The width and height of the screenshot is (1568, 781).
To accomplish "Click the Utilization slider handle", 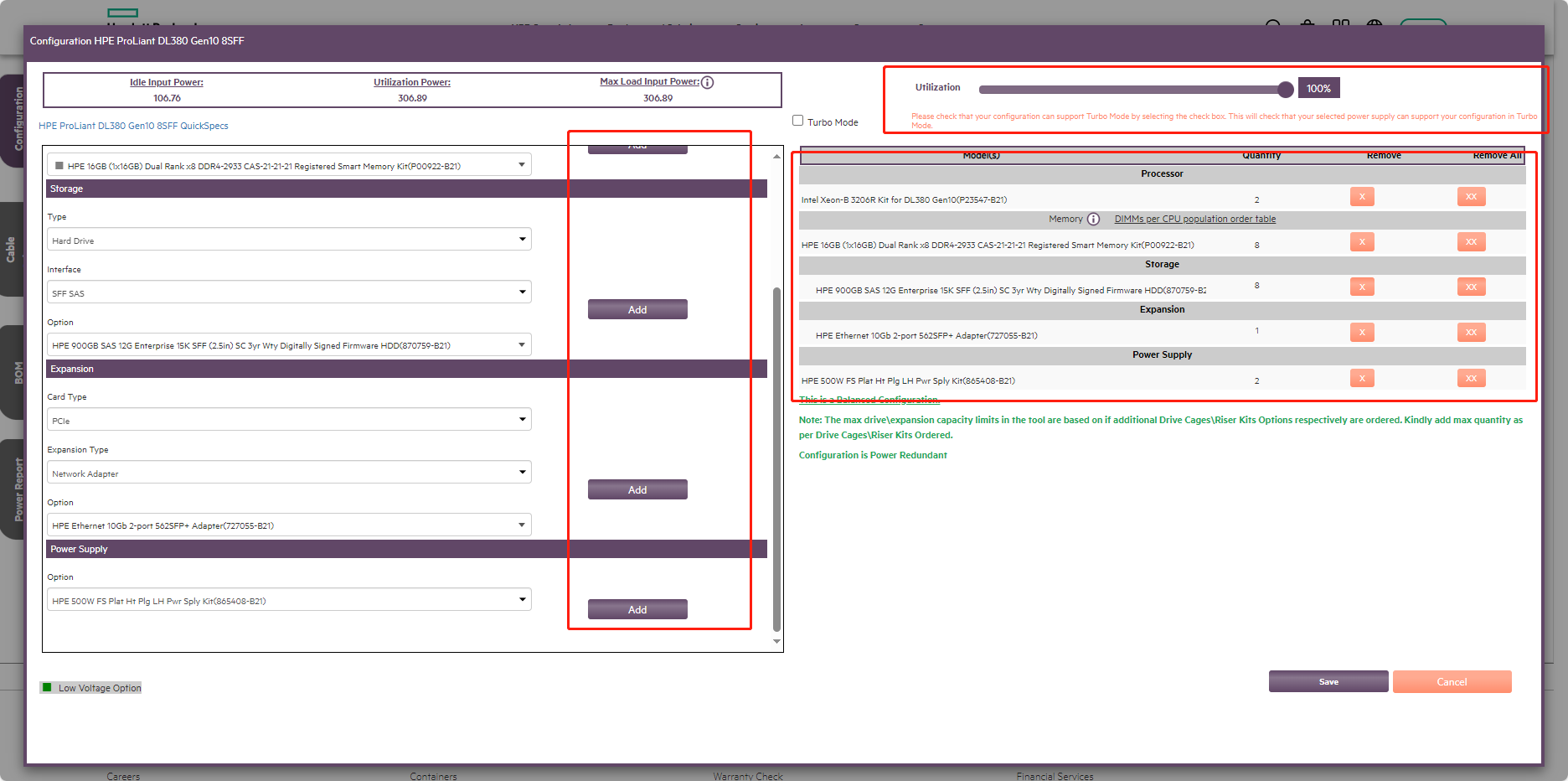I will (1286, 89).
